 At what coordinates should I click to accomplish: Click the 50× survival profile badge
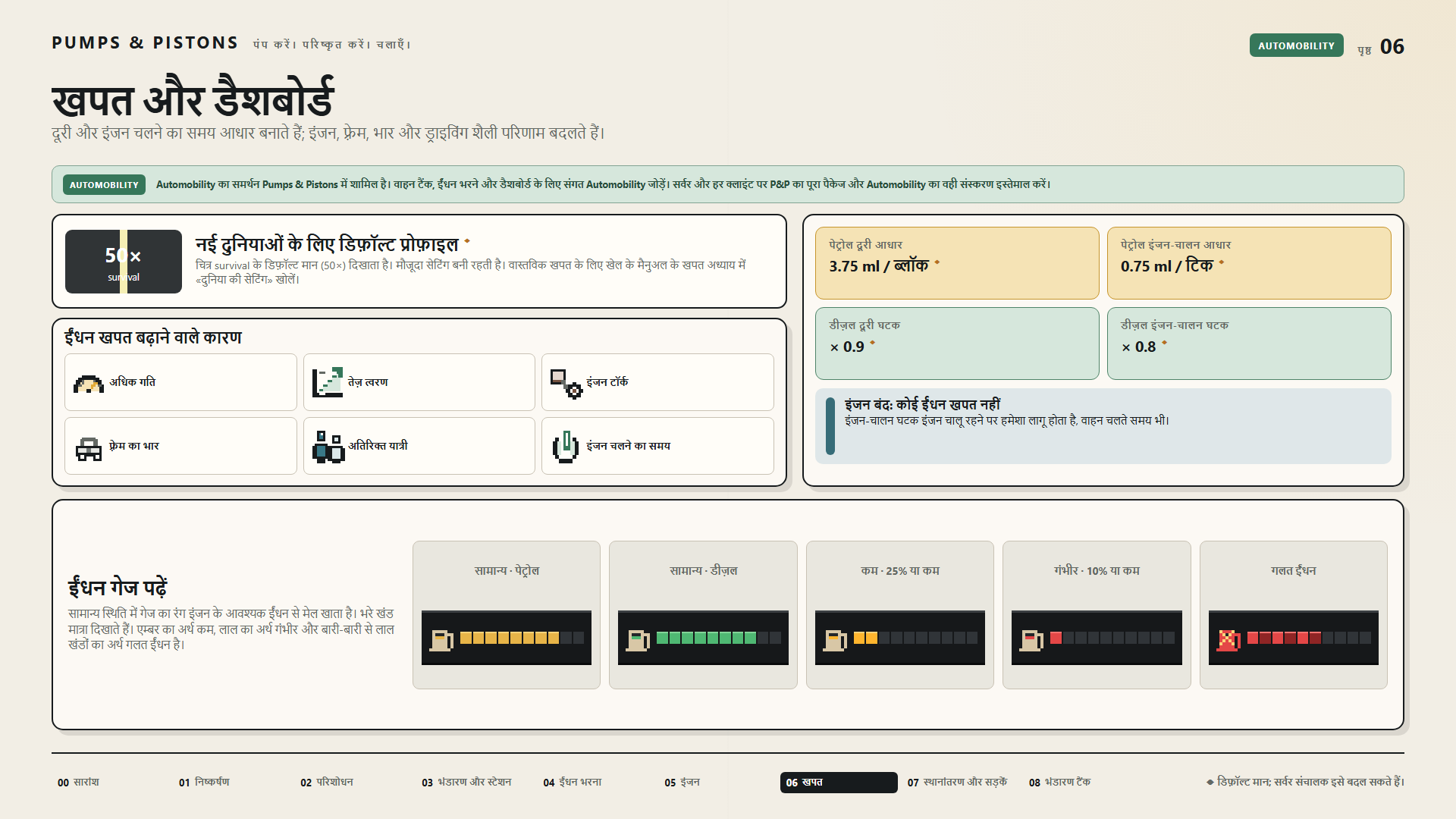[x=124, y=262]
